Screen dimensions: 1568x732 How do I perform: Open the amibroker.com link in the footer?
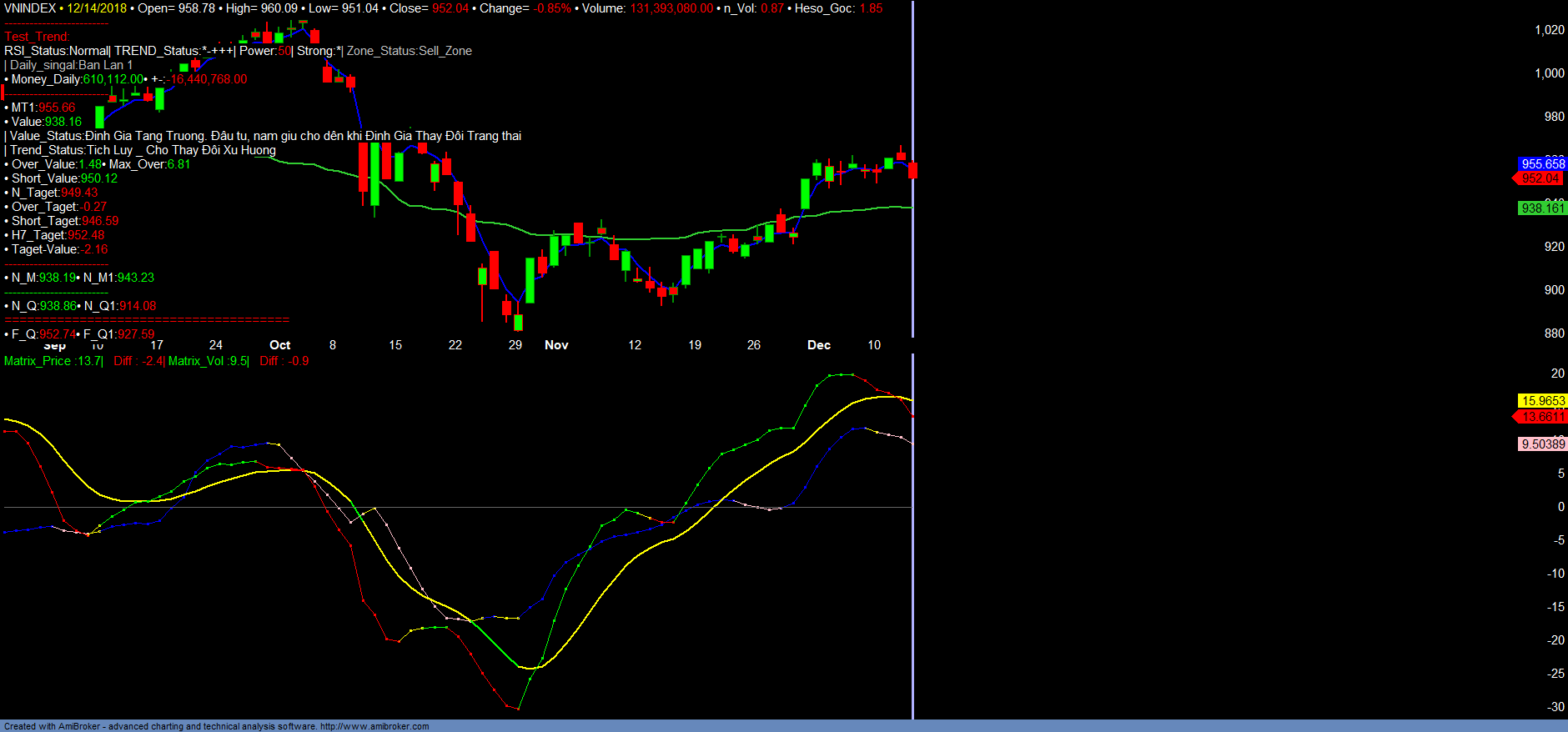374,726
